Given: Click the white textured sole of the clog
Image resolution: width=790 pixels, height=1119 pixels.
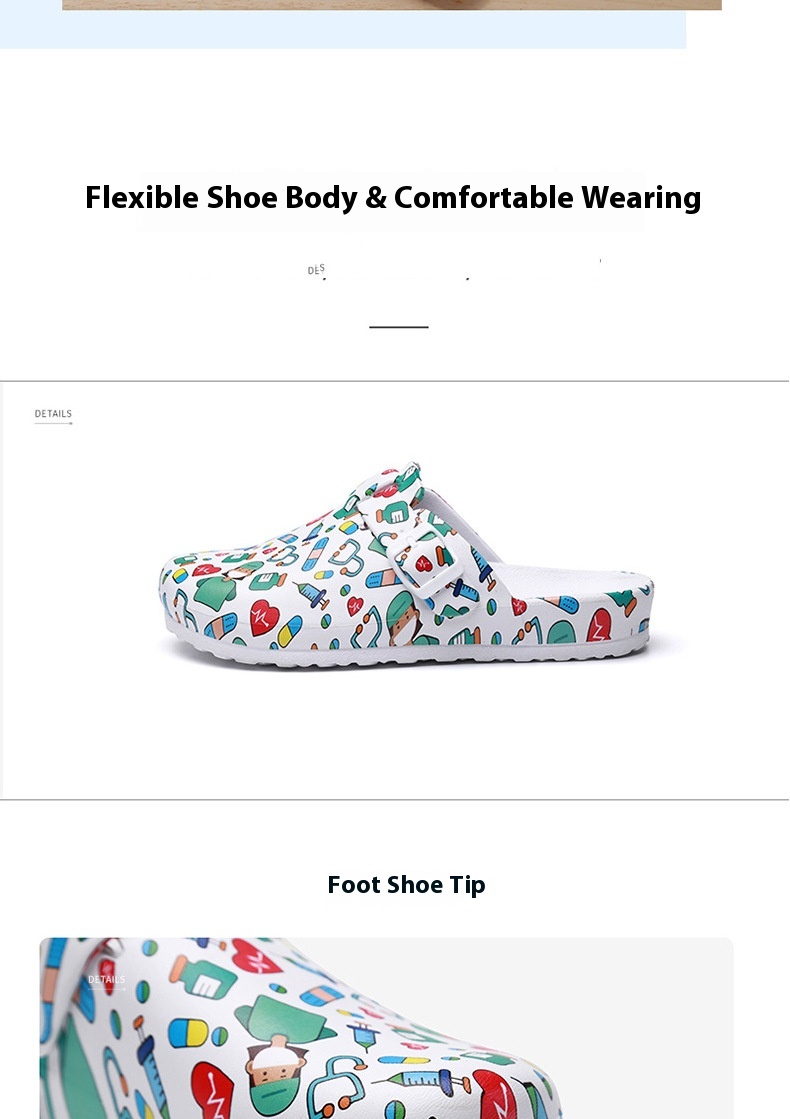Looking at the screenshot, I should 400,655.
